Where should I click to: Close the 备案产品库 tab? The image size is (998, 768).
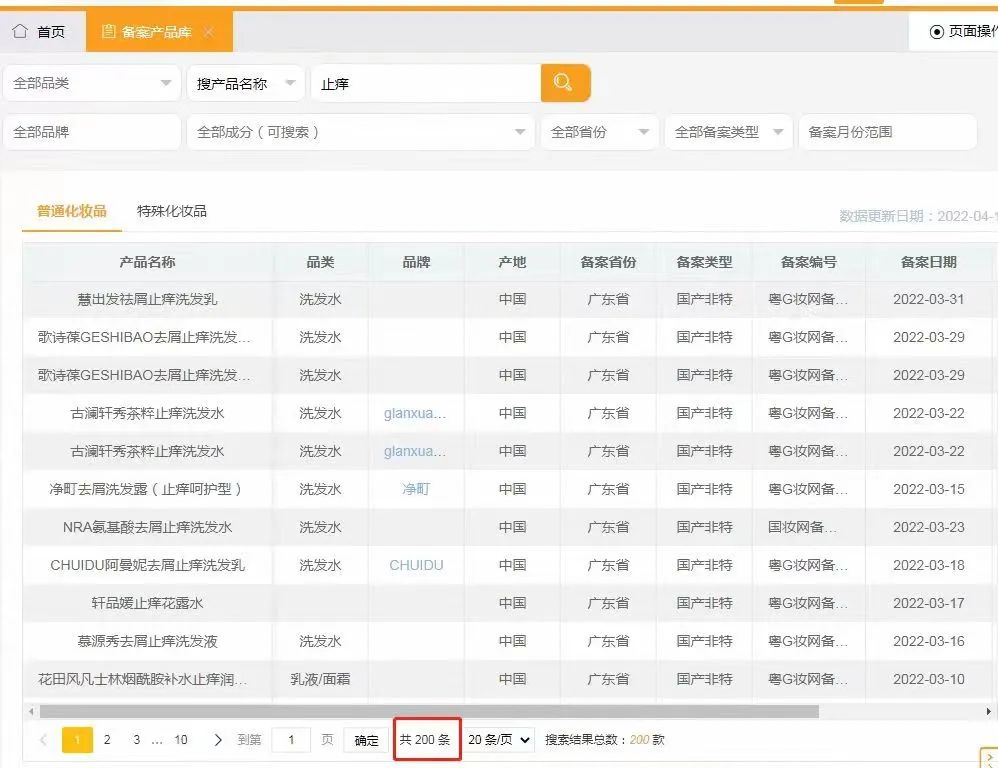point(207,31)
